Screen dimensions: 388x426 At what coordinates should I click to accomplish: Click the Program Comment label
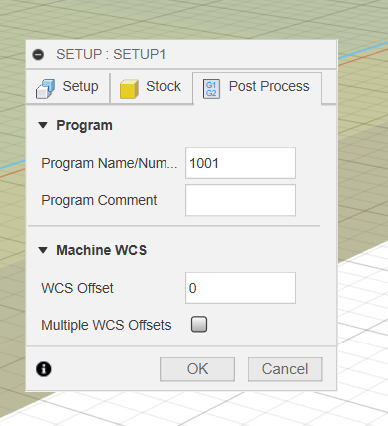(99, 200)
